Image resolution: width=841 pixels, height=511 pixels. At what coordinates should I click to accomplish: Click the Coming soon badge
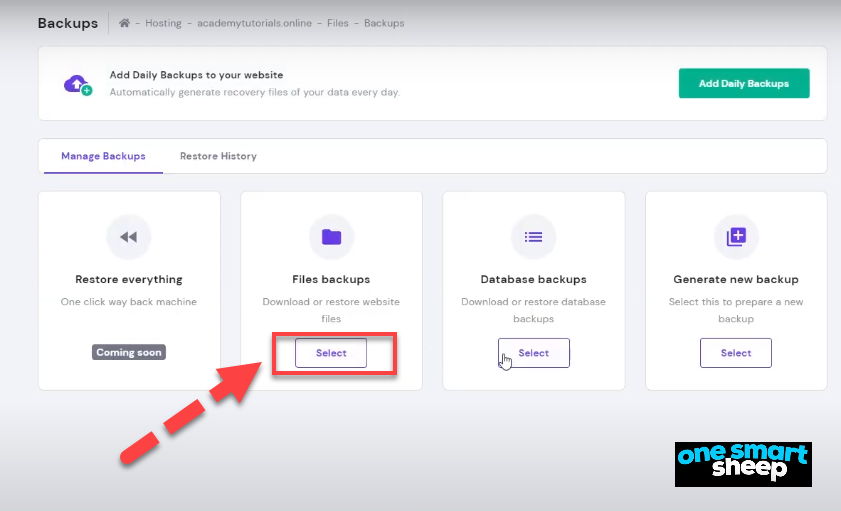129,352
